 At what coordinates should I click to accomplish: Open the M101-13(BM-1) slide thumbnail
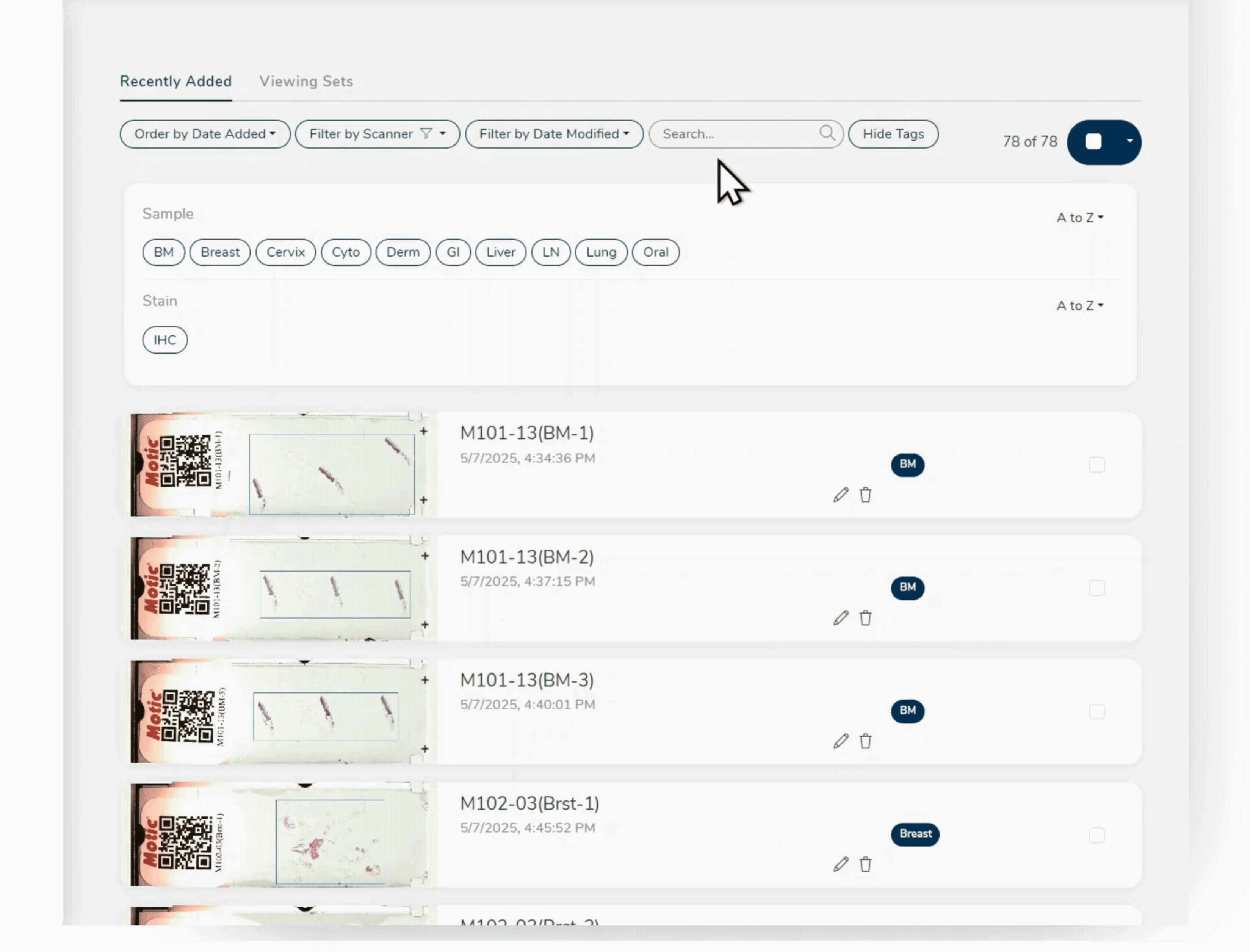point(284,465)
